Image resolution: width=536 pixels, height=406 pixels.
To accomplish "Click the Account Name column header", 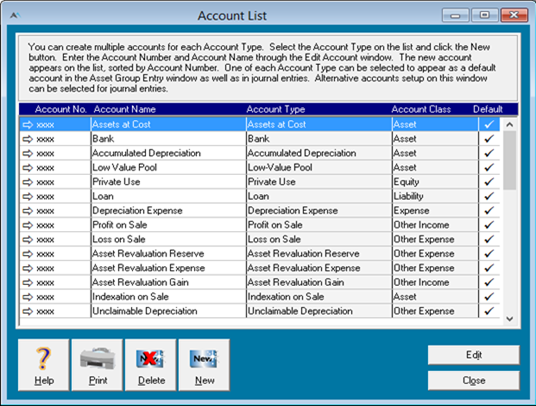I will tap(125, 109).
